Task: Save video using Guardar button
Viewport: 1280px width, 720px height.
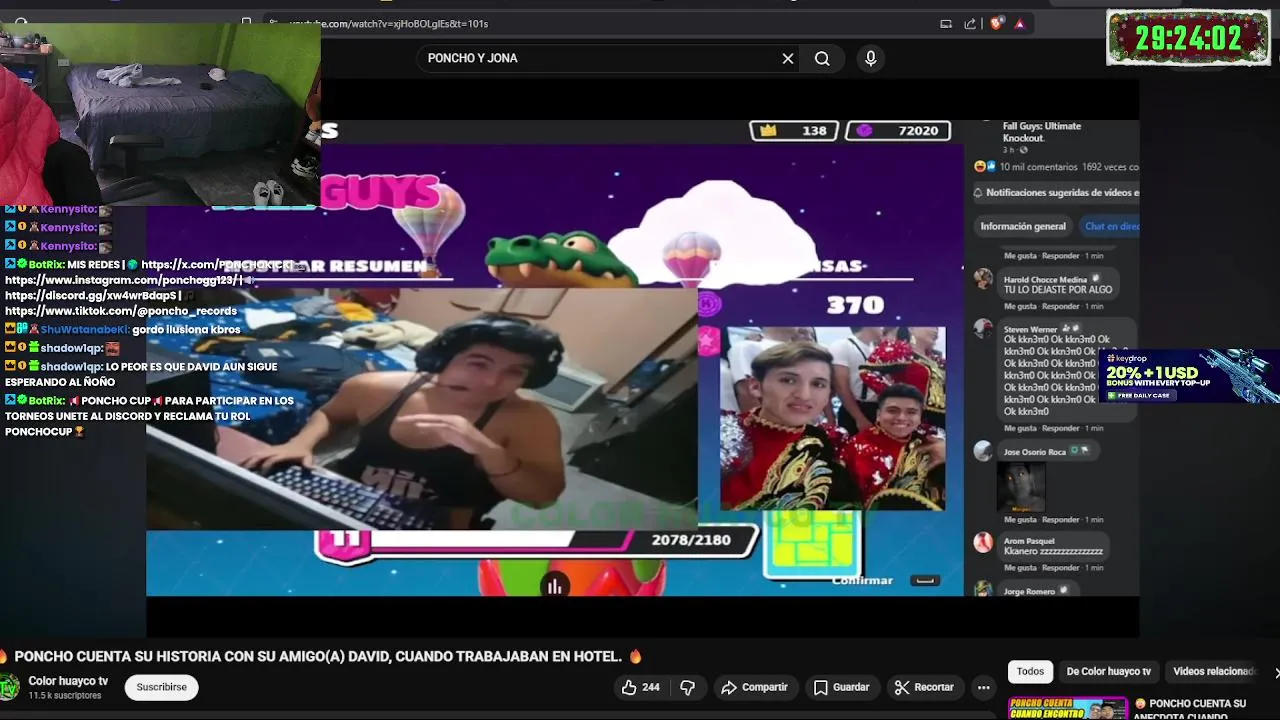Action: [x=841, y=687]
